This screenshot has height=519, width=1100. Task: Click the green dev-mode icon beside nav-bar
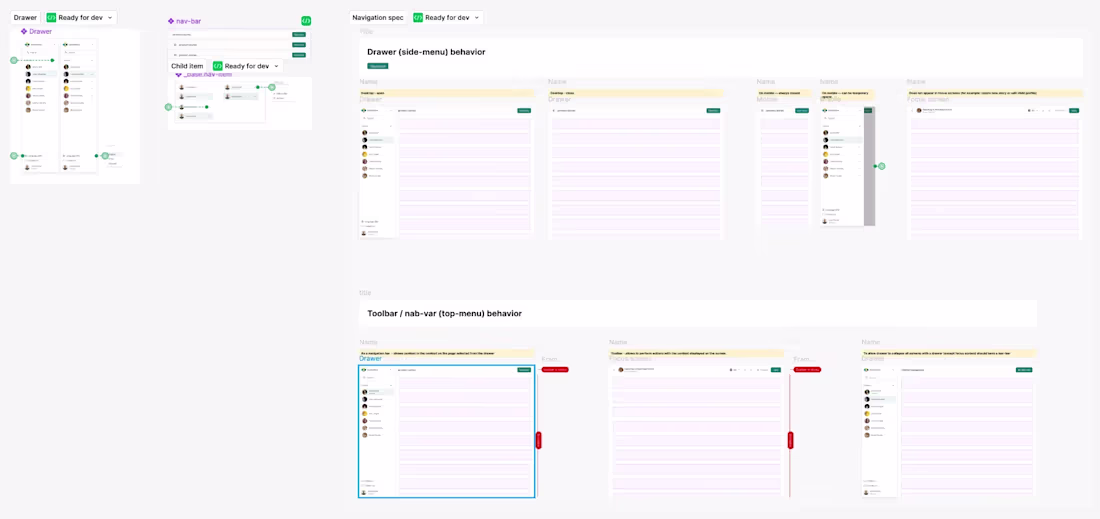306,21
